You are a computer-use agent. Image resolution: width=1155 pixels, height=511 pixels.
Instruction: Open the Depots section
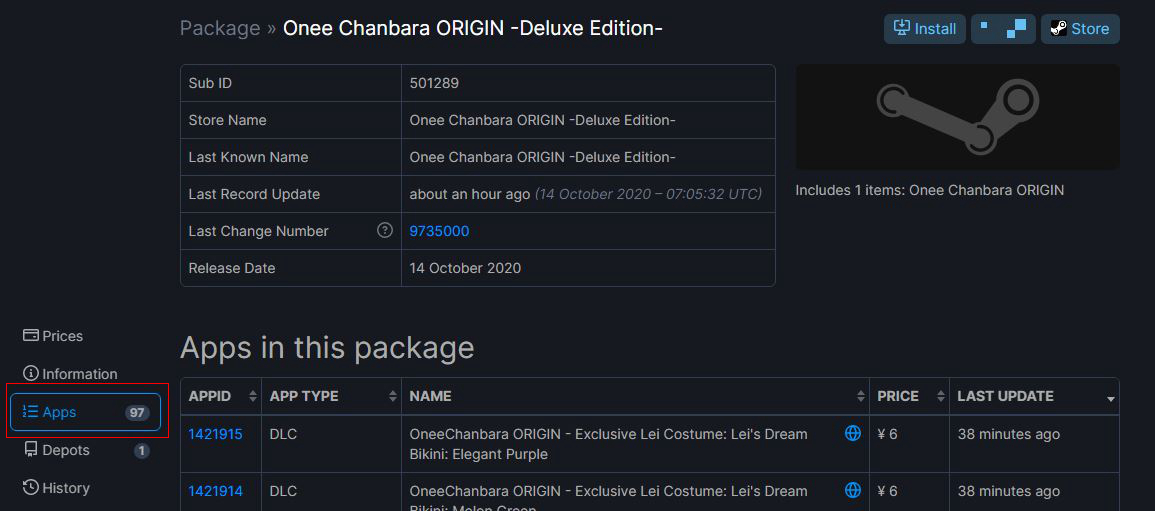66,450
